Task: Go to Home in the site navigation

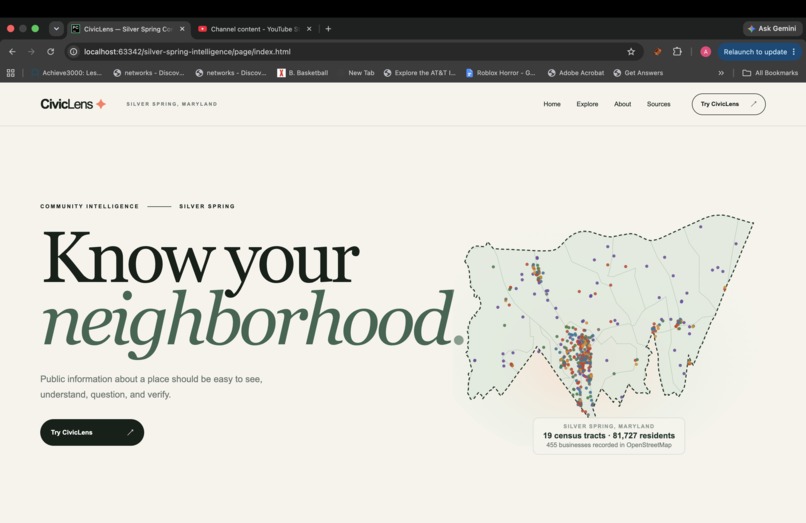Action: click(x=552, y=104)
